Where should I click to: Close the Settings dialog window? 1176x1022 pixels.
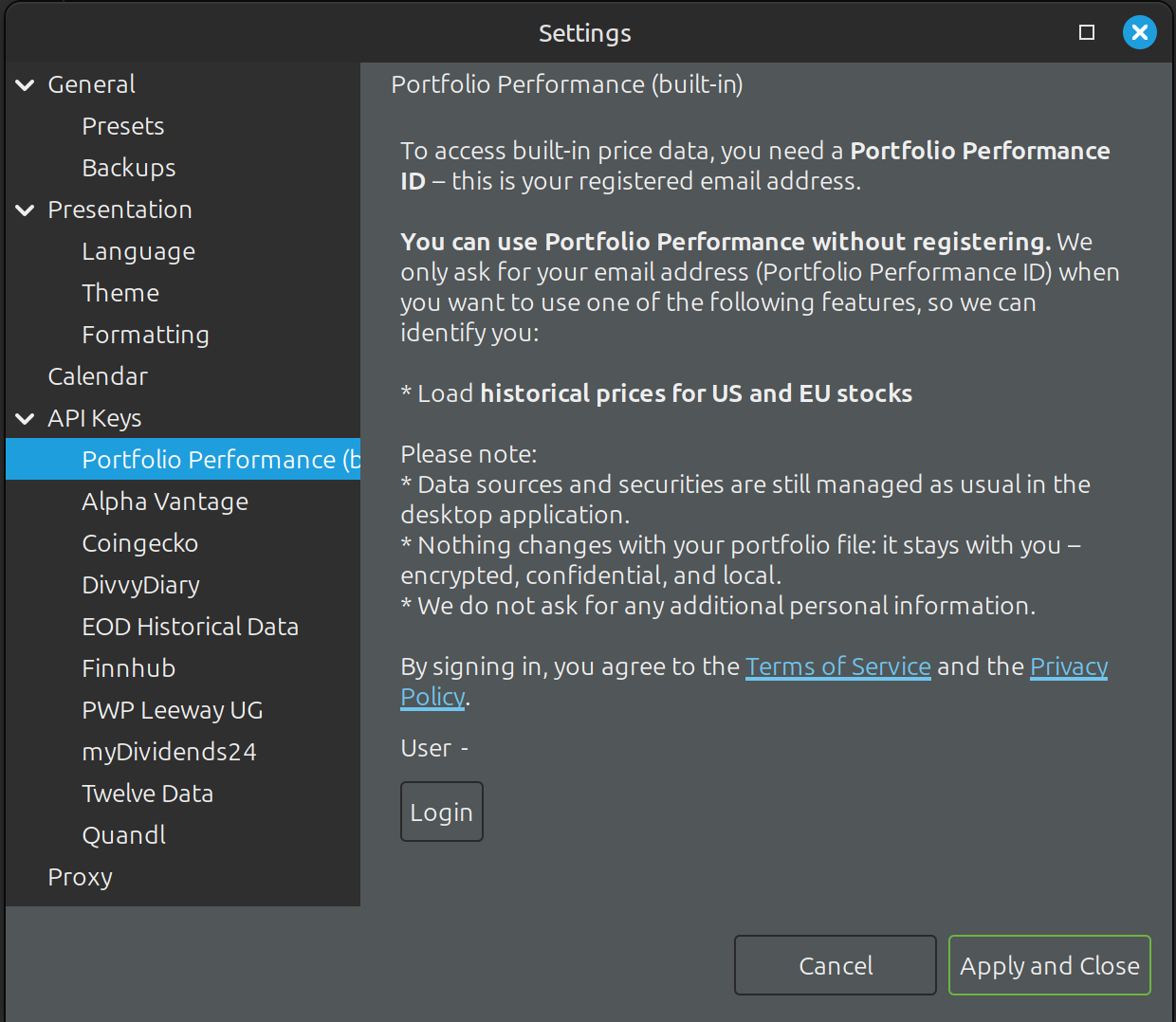1140,32
